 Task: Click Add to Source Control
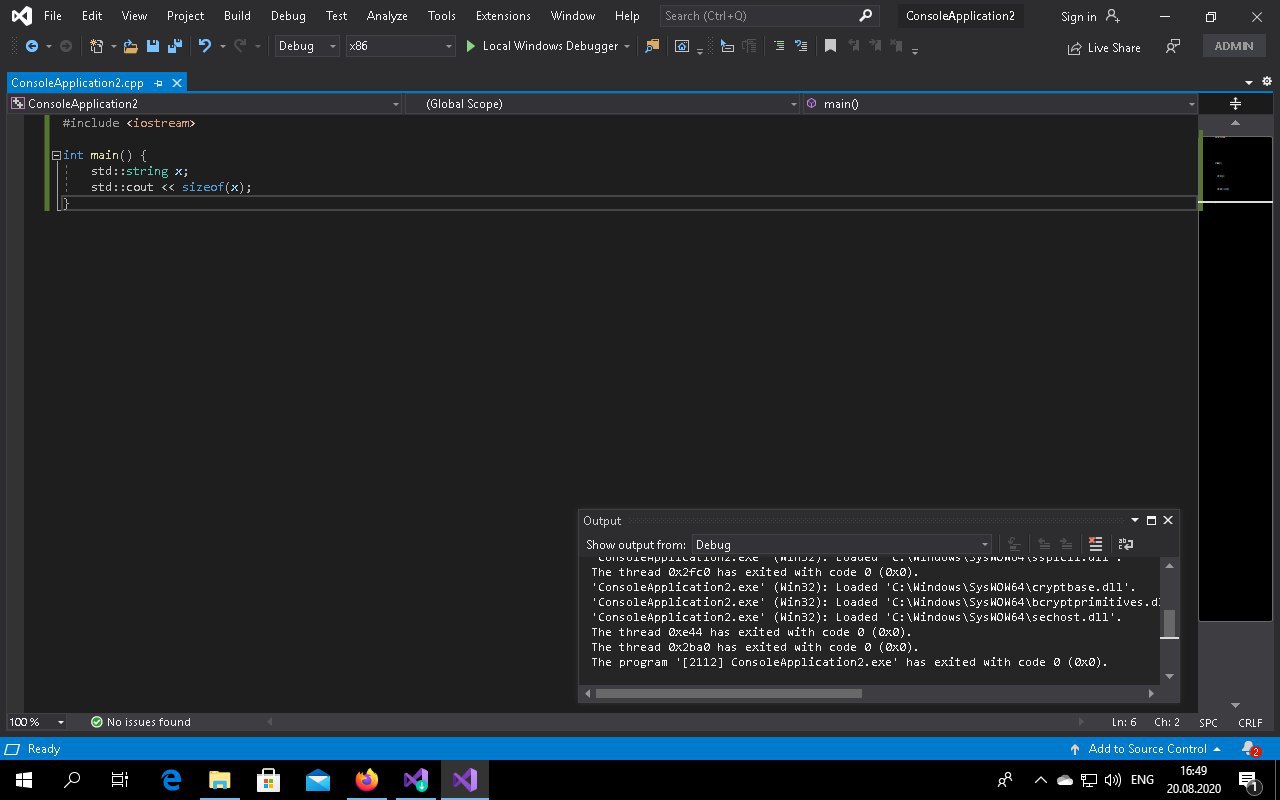tap(1145, 749)
